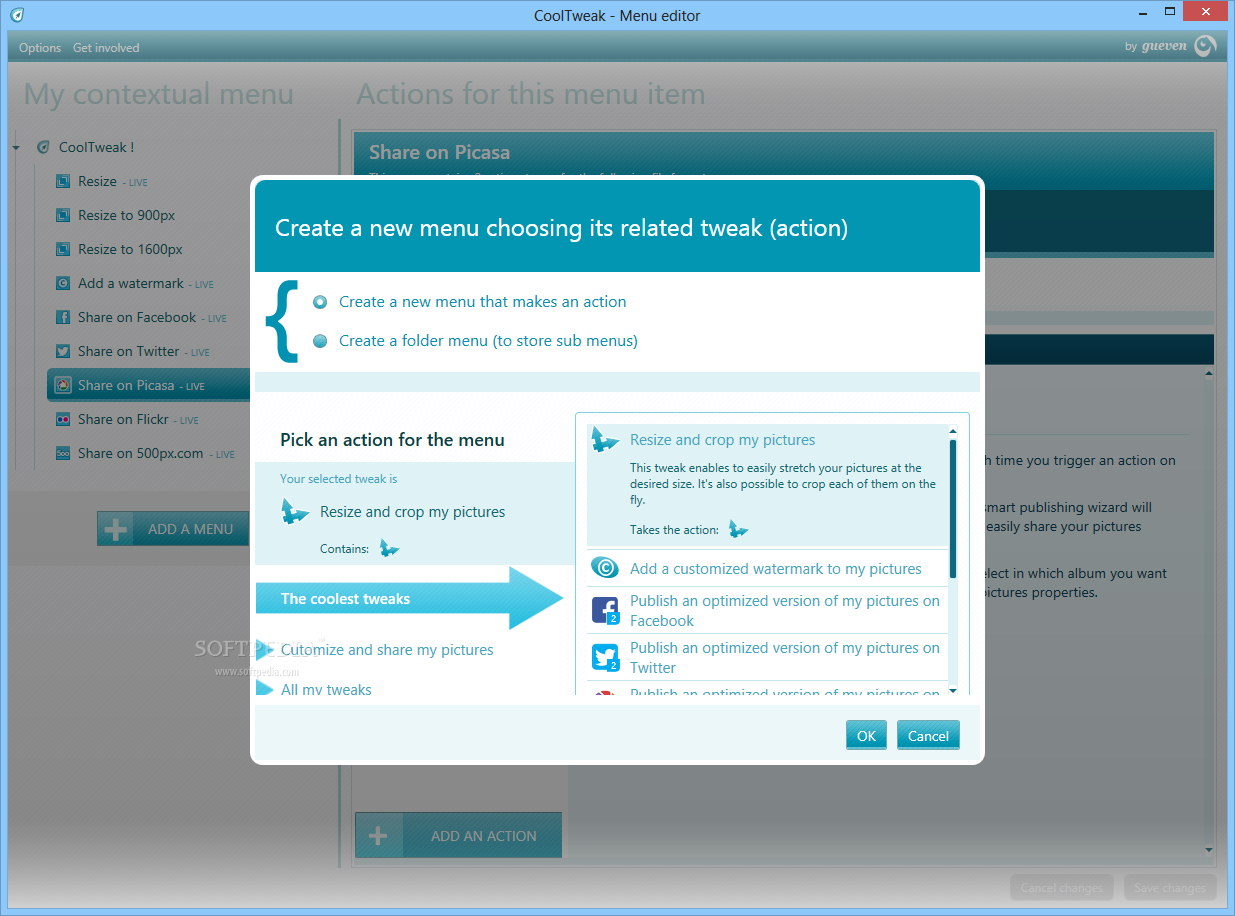Screen dimensions: 1235x916
Task: Click the selected tweak bird icon
Action: 295,512
